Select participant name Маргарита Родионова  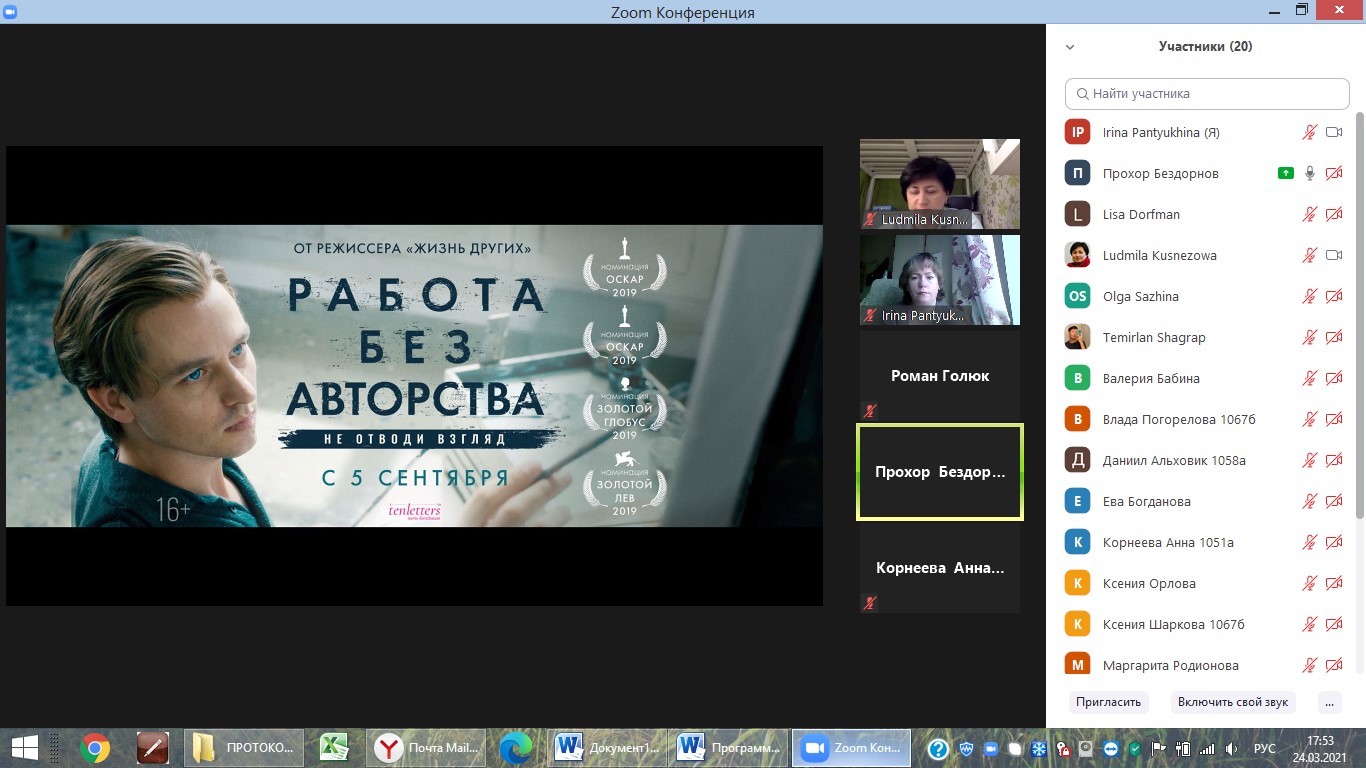(x=1170, y=665)
